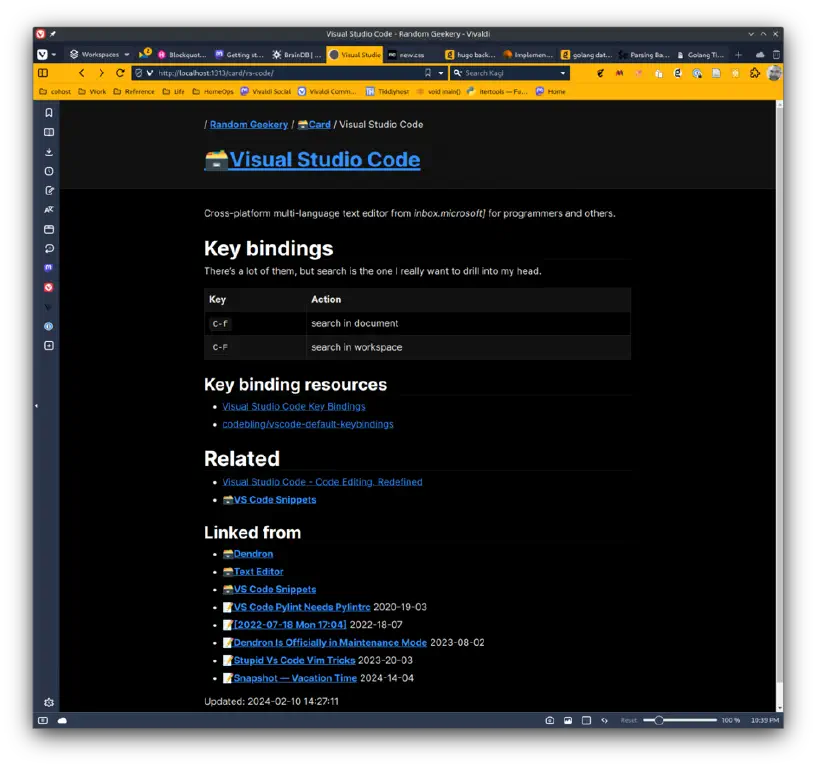
Task: Open page actions code icon
Action: pyautogui.click(x=604, y=720)
